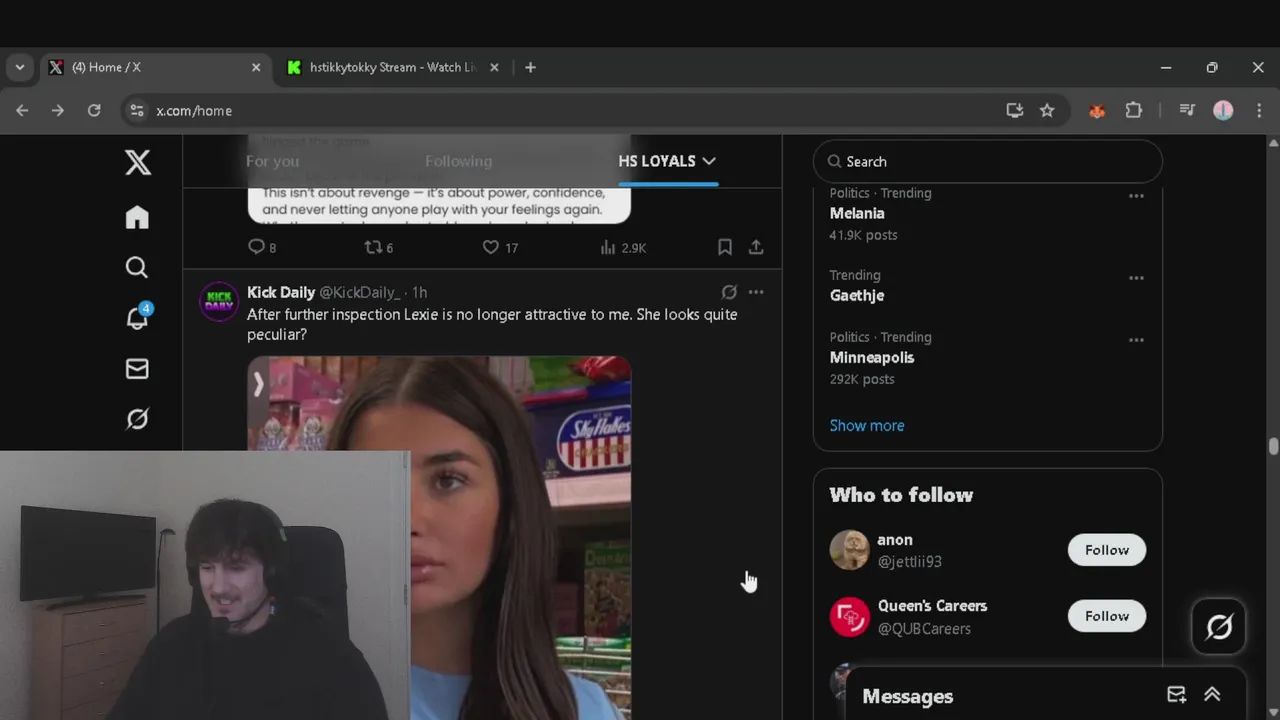This screenshot has width=1280, height=720.
Task: Repost the post with 6 reposts
Action: (x=378, y=247)
